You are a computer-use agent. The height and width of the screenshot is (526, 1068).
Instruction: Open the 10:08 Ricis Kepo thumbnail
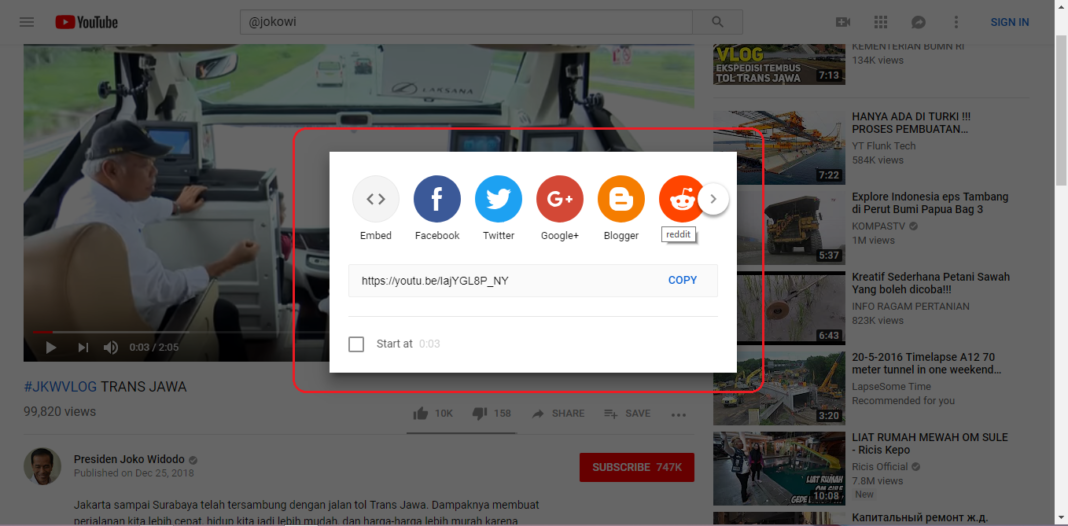coord(779,469)
